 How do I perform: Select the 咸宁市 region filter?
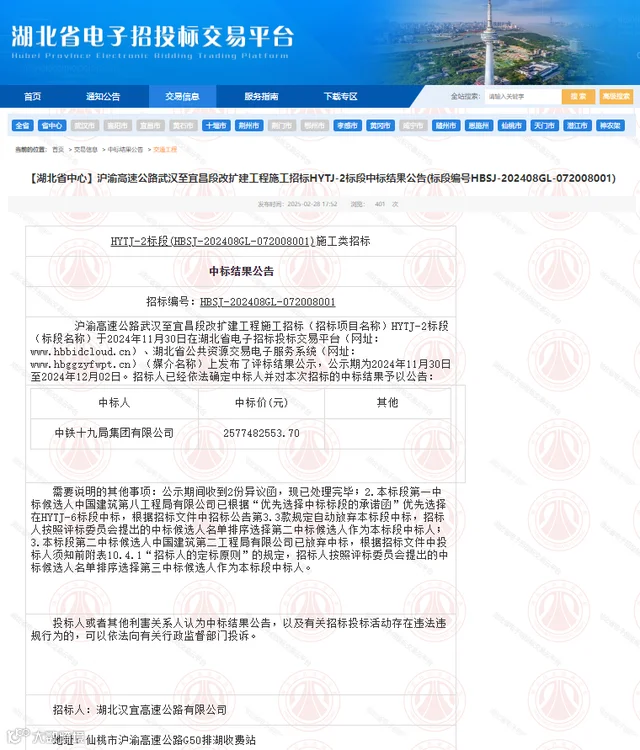click(413, 125)
